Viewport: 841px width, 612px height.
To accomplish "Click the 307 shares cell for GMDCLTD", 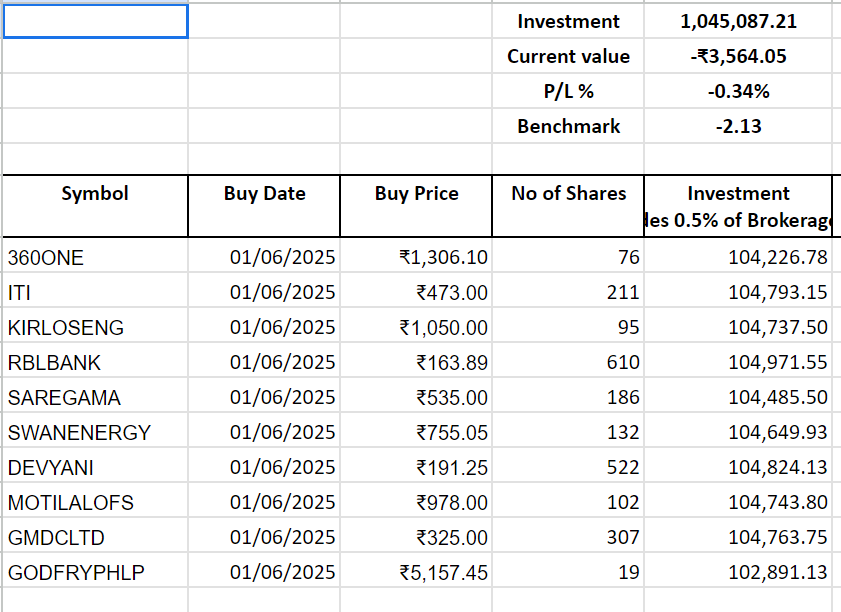I will (x=568, y=537).
